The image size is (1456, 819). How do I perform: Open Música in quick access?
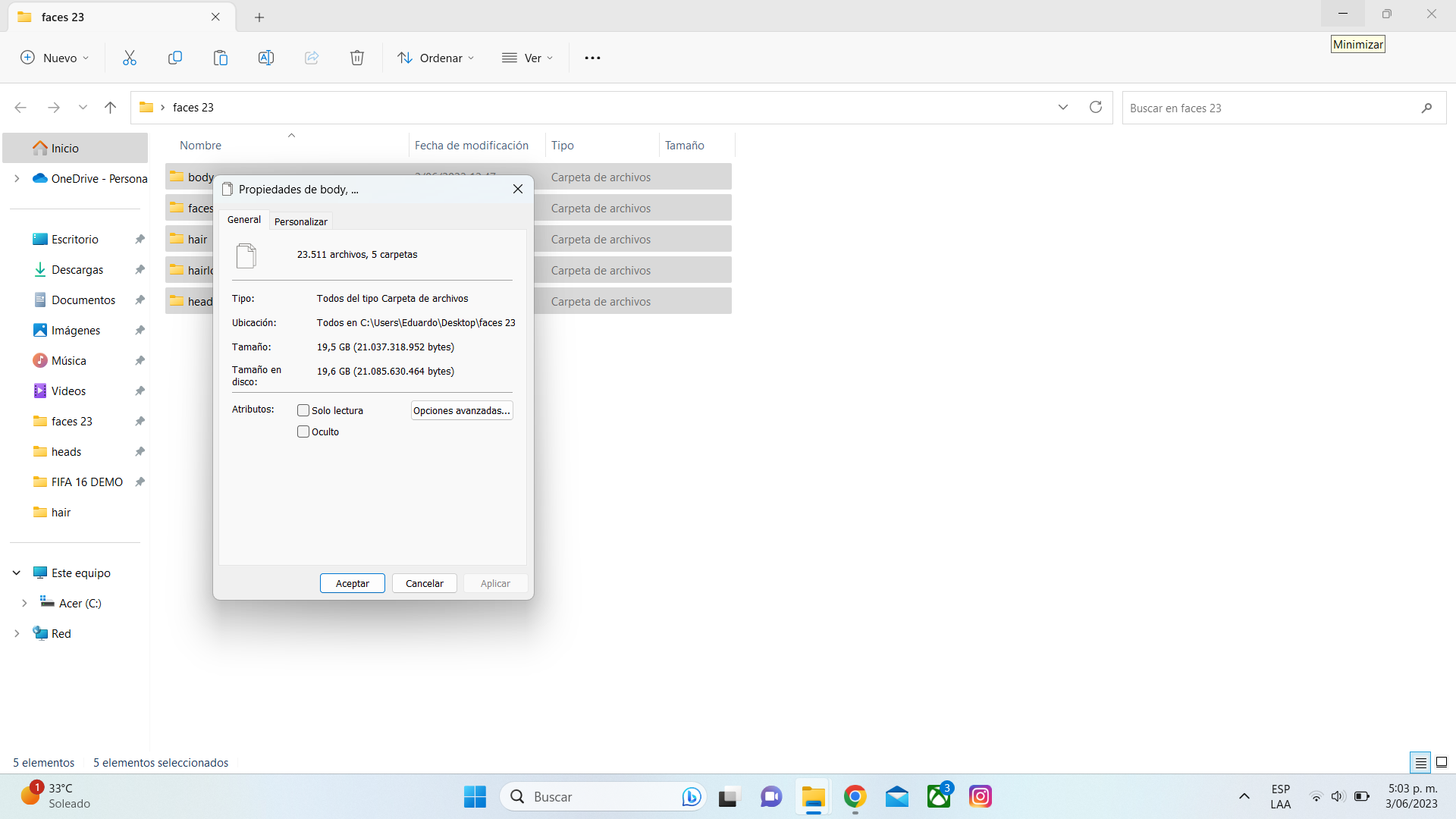tap(69, 360)
